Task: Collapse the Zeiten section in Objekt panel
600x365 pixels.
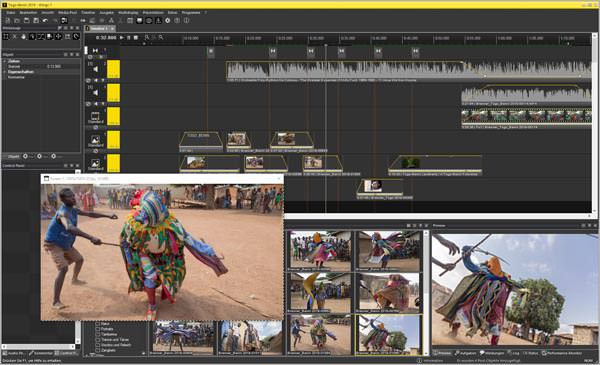Action: click(5, 61)
